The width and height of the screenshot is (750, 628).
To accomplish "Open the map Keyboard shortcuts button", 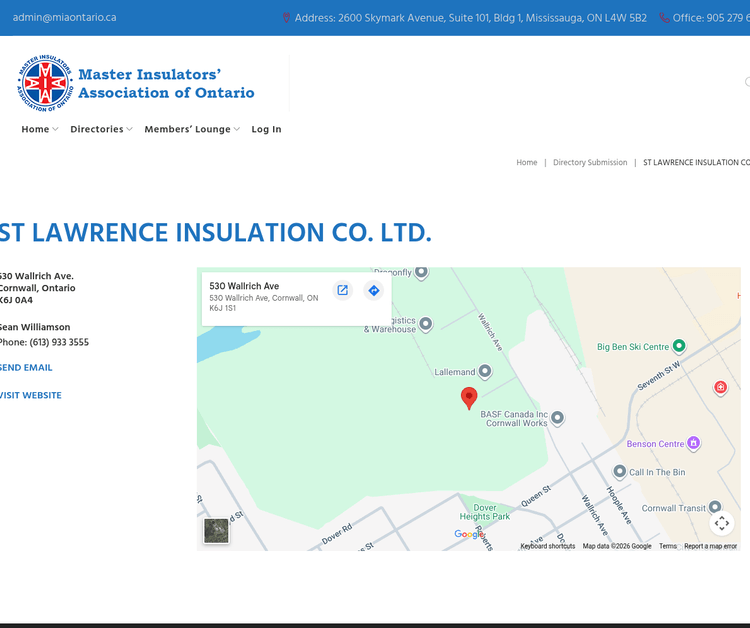I will [548, 546].
